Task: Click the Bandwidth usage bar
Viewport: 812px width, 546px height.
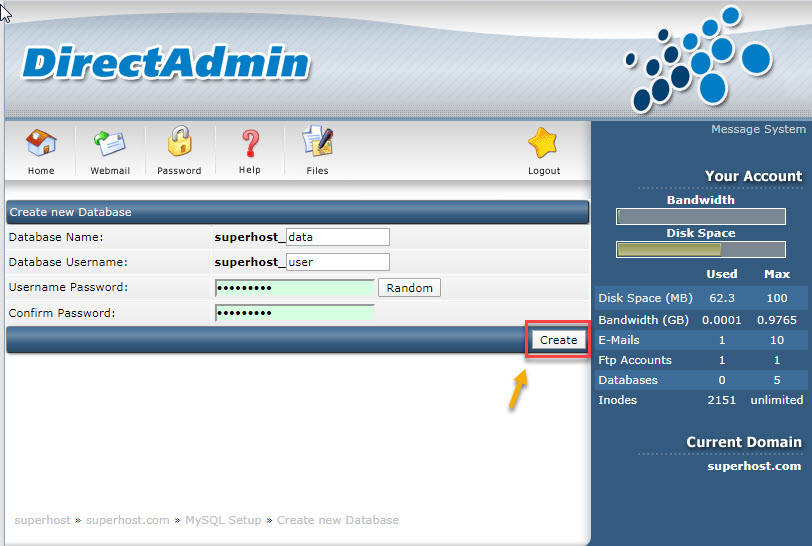Action: pyautogui.click(x=701, y=216)
